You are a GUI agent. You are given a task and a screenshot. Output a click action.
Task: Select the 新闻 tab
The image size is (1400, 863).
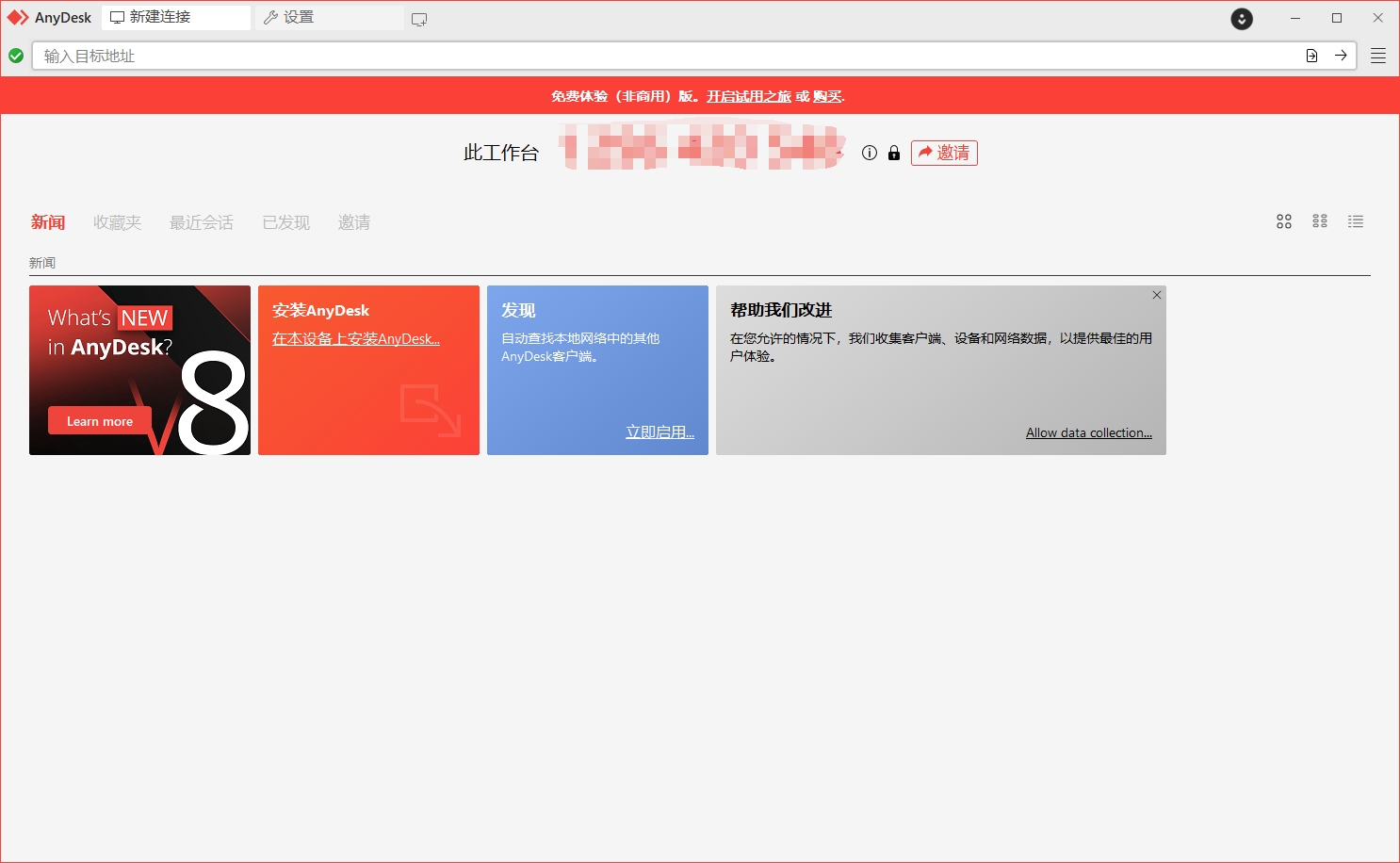(x=48, y=222)
